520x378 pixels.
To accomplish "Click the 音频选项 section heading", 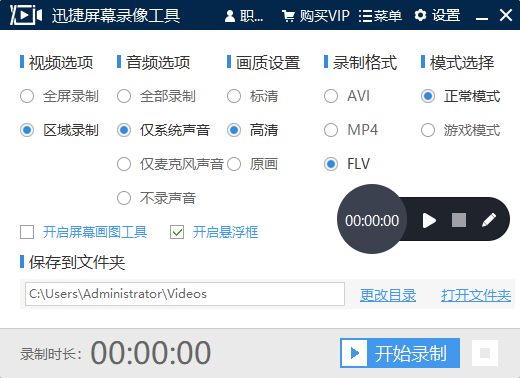I will click(158, 63).
